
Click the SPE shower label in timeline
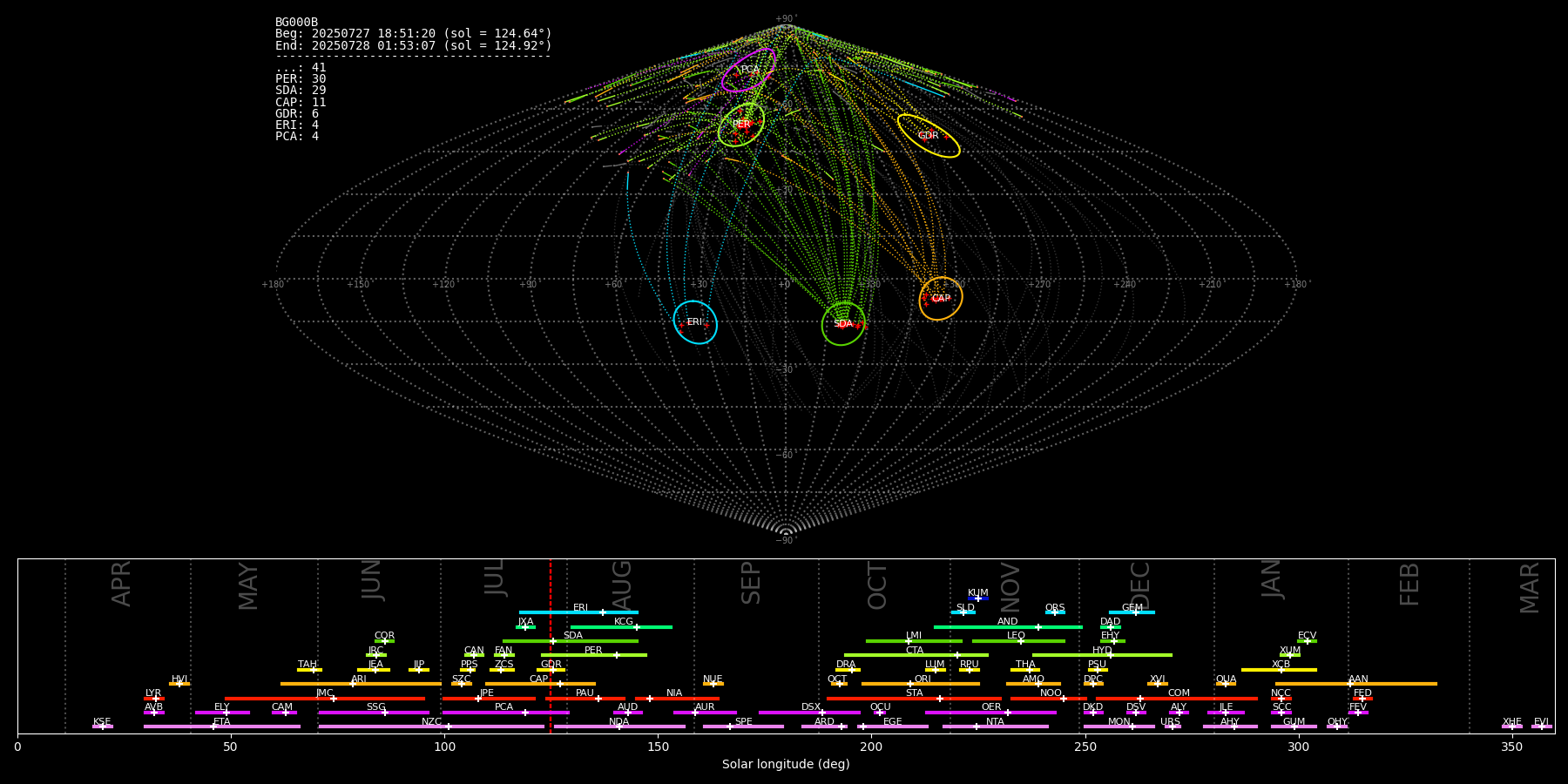pos(743,722)
